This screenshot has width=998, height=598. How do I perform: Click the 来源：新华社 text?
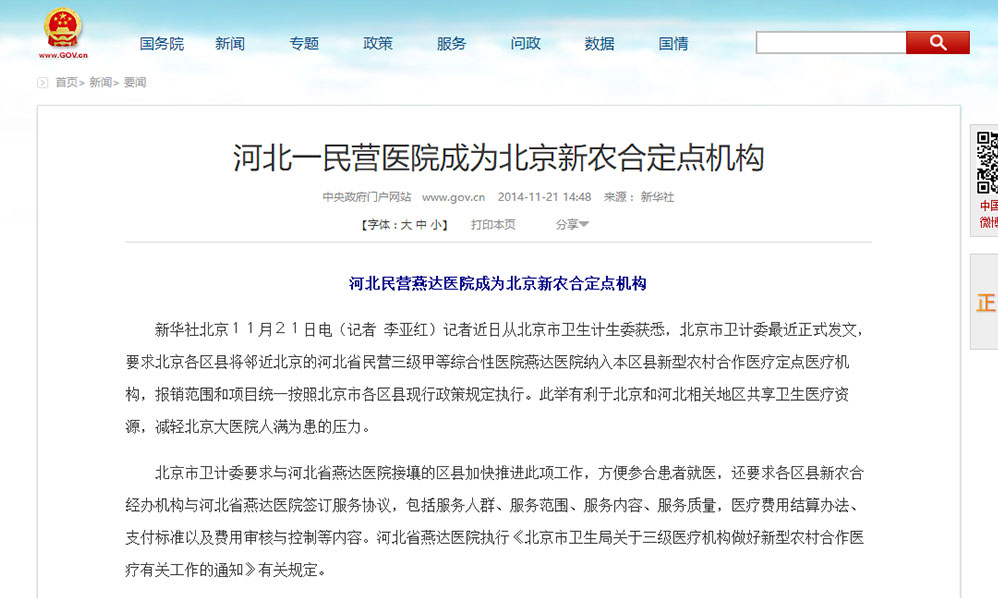[638, 197]
